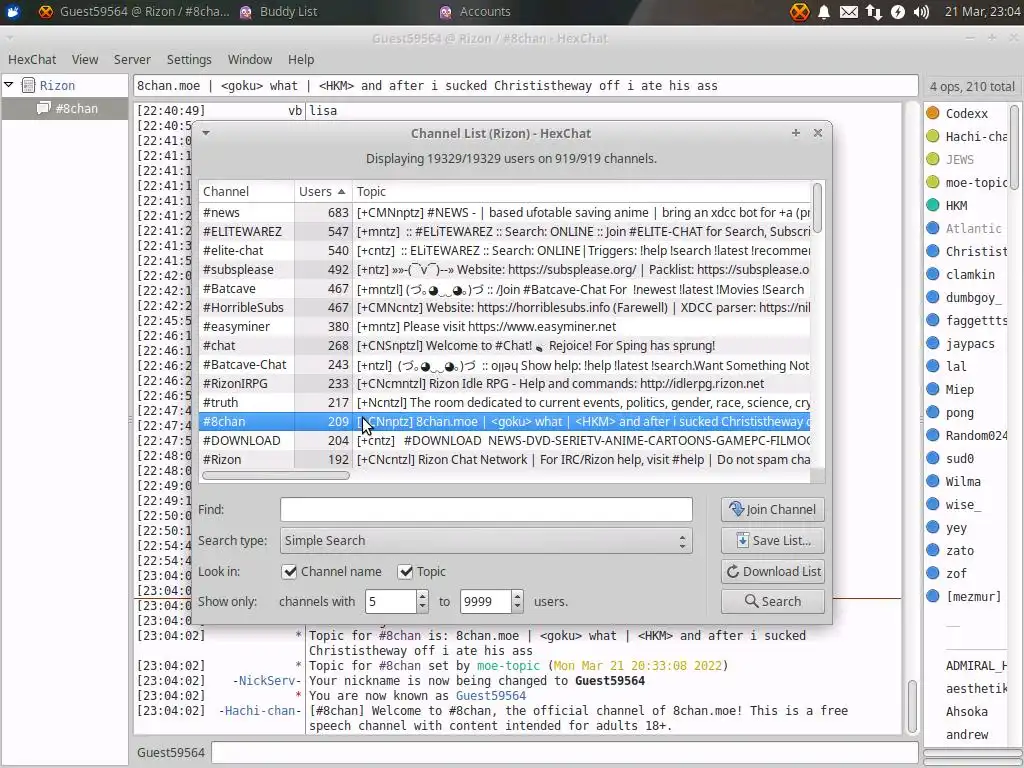Click the blue dot beside zof
Screen dimensions: 1024x768
(x=933, y=573)
